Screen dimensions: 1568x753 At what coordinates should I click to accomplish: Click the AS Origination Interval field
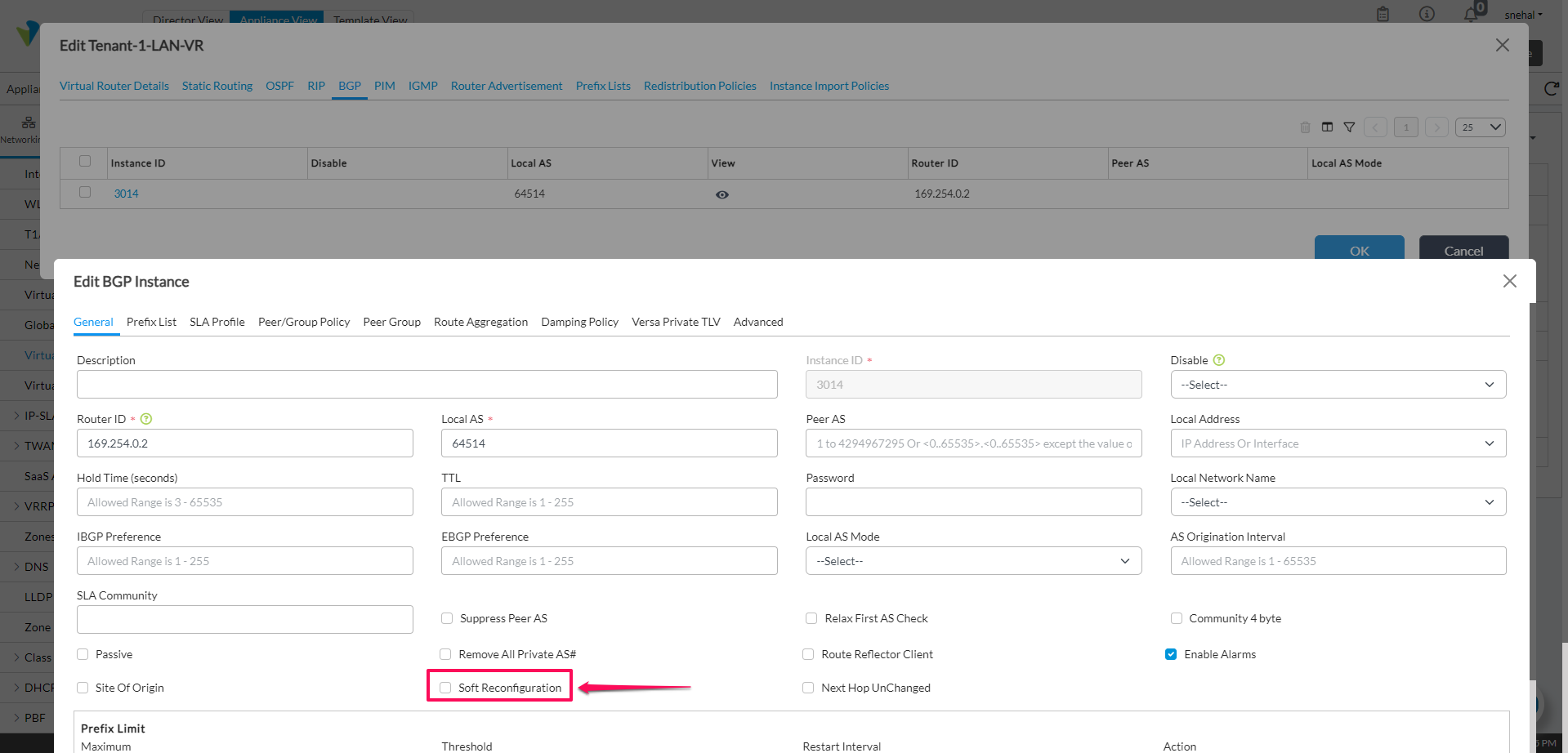click(1338, 561)
